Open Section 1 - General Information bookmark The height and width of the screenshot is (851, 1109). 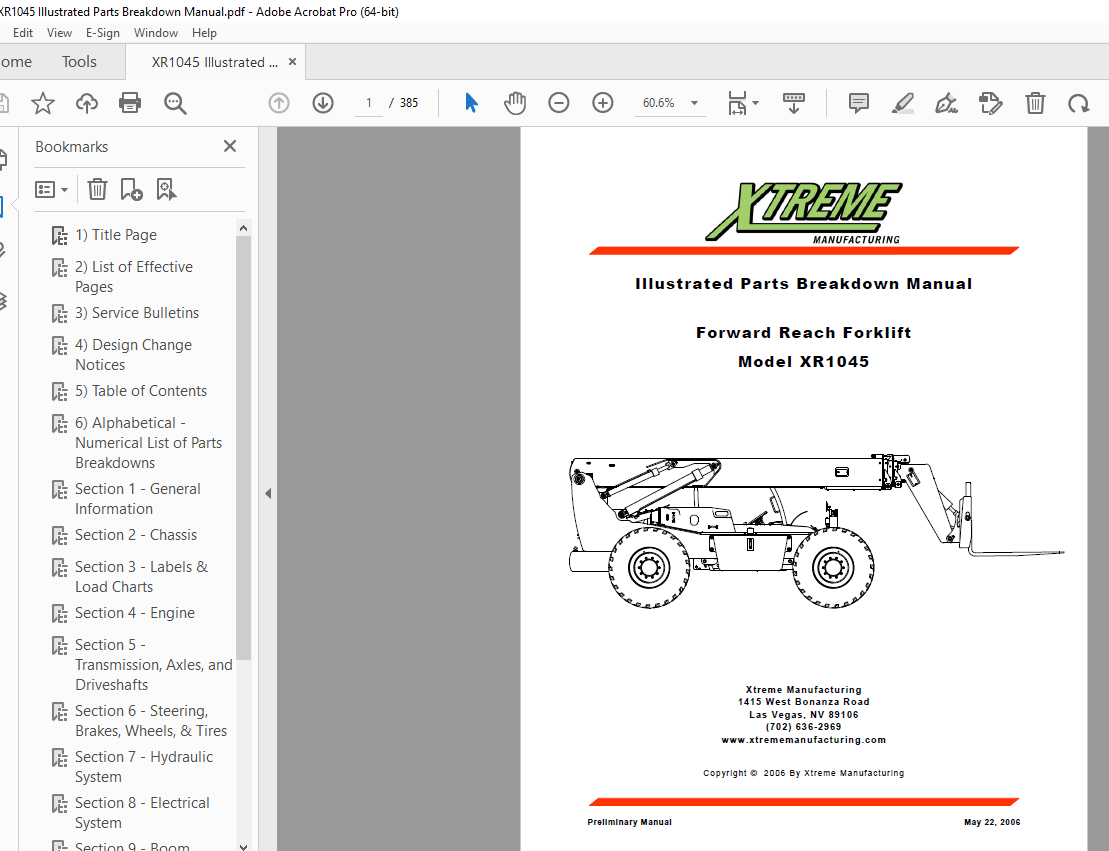(137, 499)
